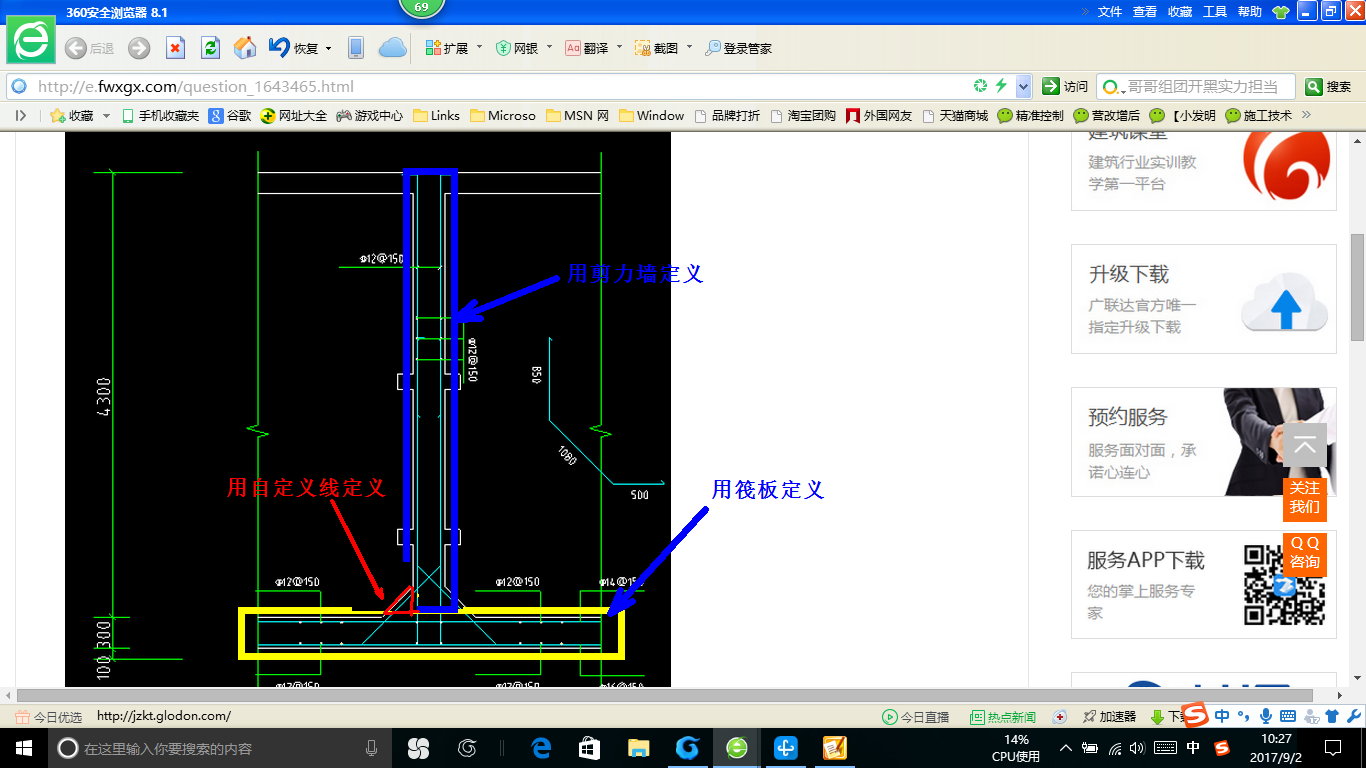Click the 升级下载 sidebar card
The image size is (1366, 768).
pyautogui.click(x=1204, y=299)
